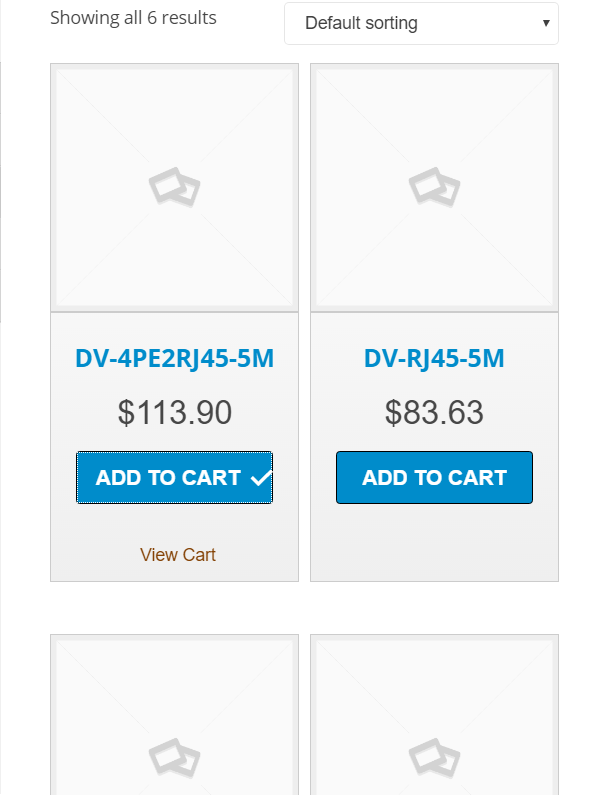Click top-right corner of bottom-right product image
This screenshot has height=795, width=609.
(552, 640)
